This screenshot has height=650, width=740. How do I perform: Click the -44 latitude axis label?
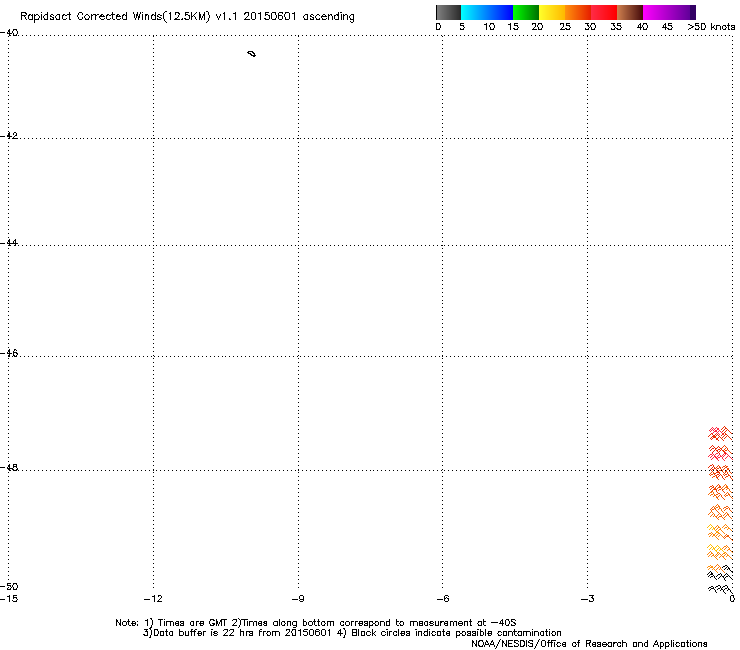(9, 243)
